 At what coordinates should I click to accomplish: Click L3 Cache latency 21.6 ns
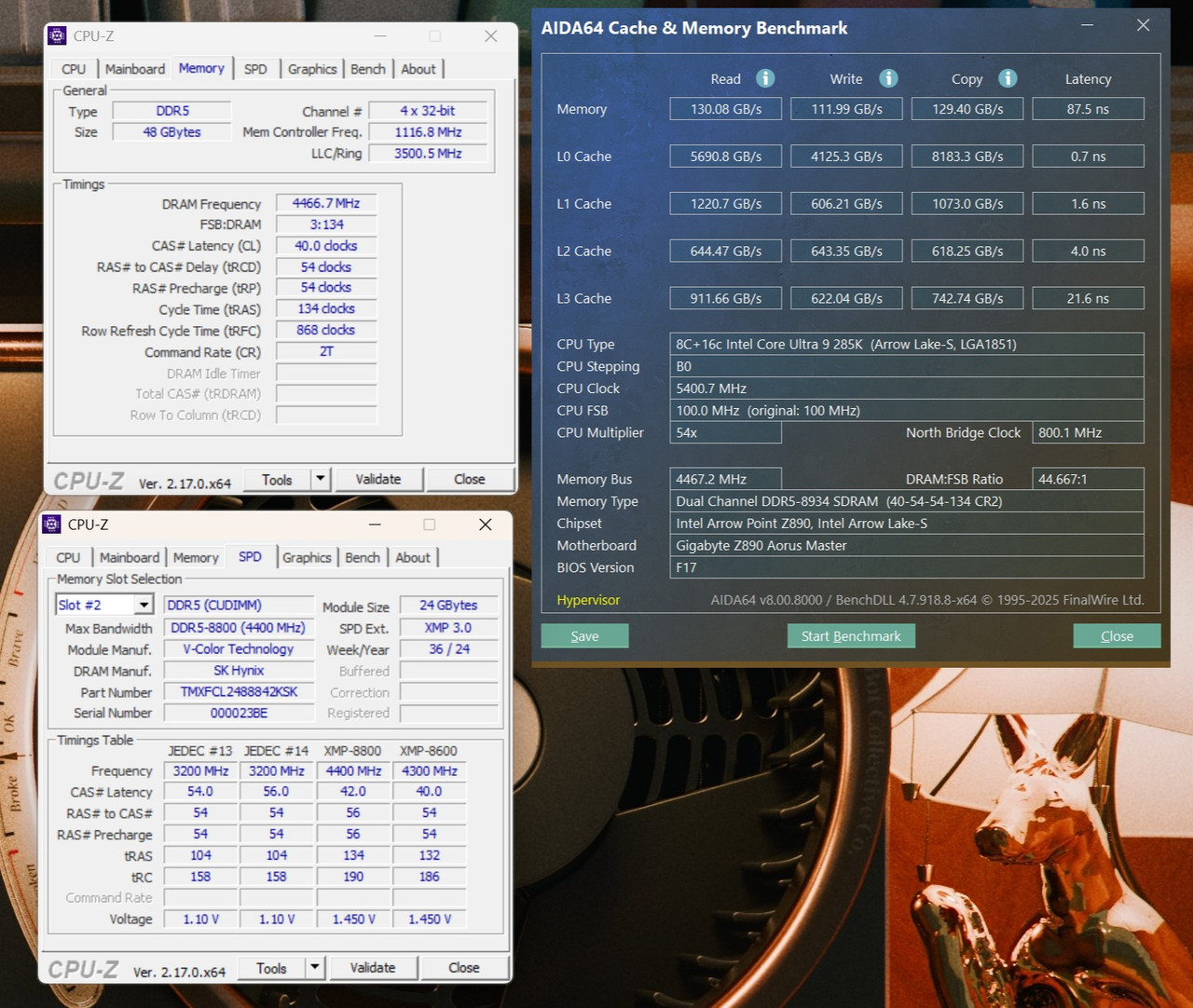point(1089,298)
